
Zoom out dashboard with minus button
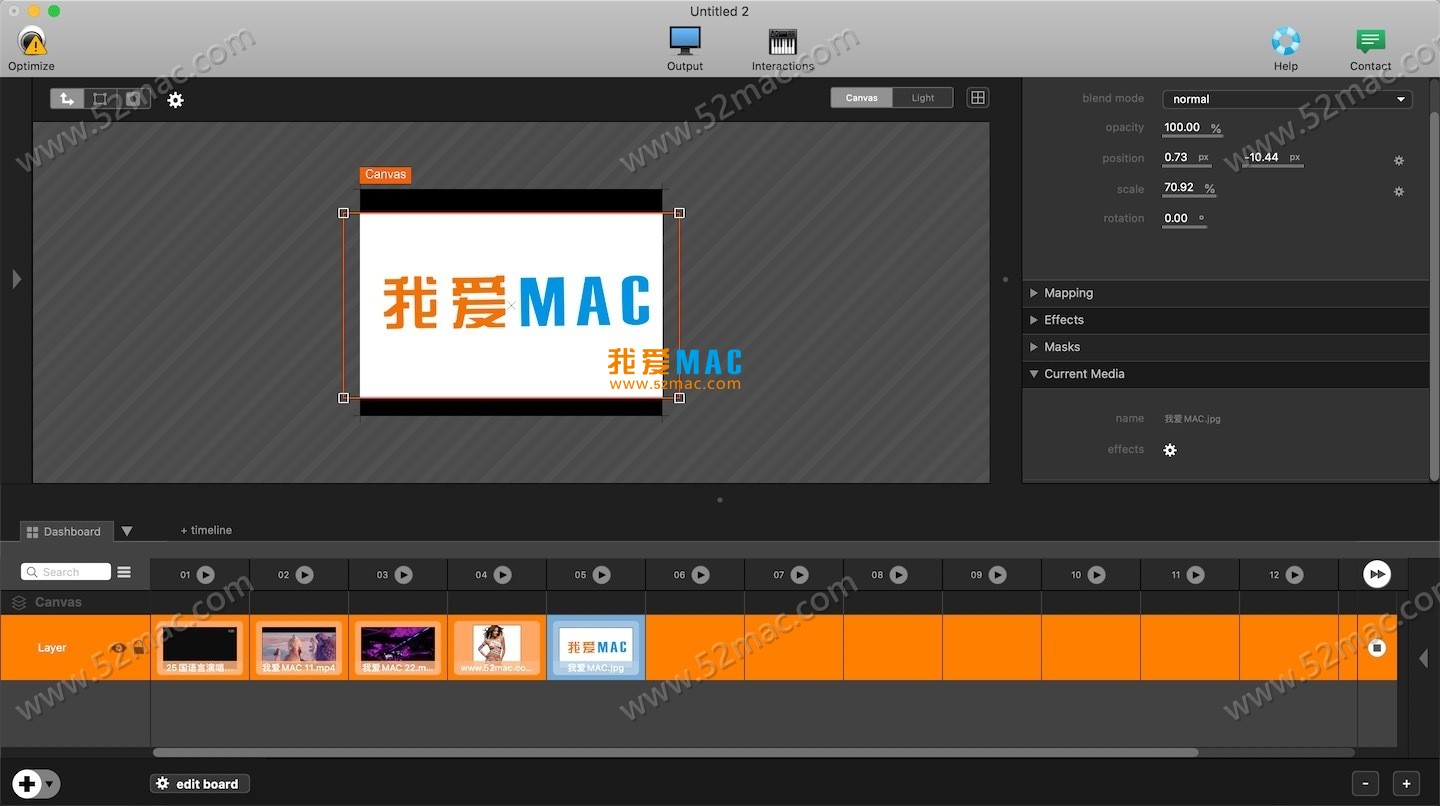tap(1365, 784)
